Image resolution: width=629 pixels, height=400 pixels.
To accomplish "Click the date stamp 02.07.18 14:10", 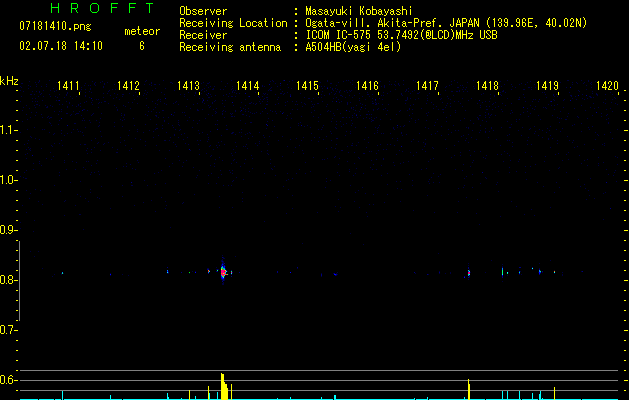I will tap(61, 46).
